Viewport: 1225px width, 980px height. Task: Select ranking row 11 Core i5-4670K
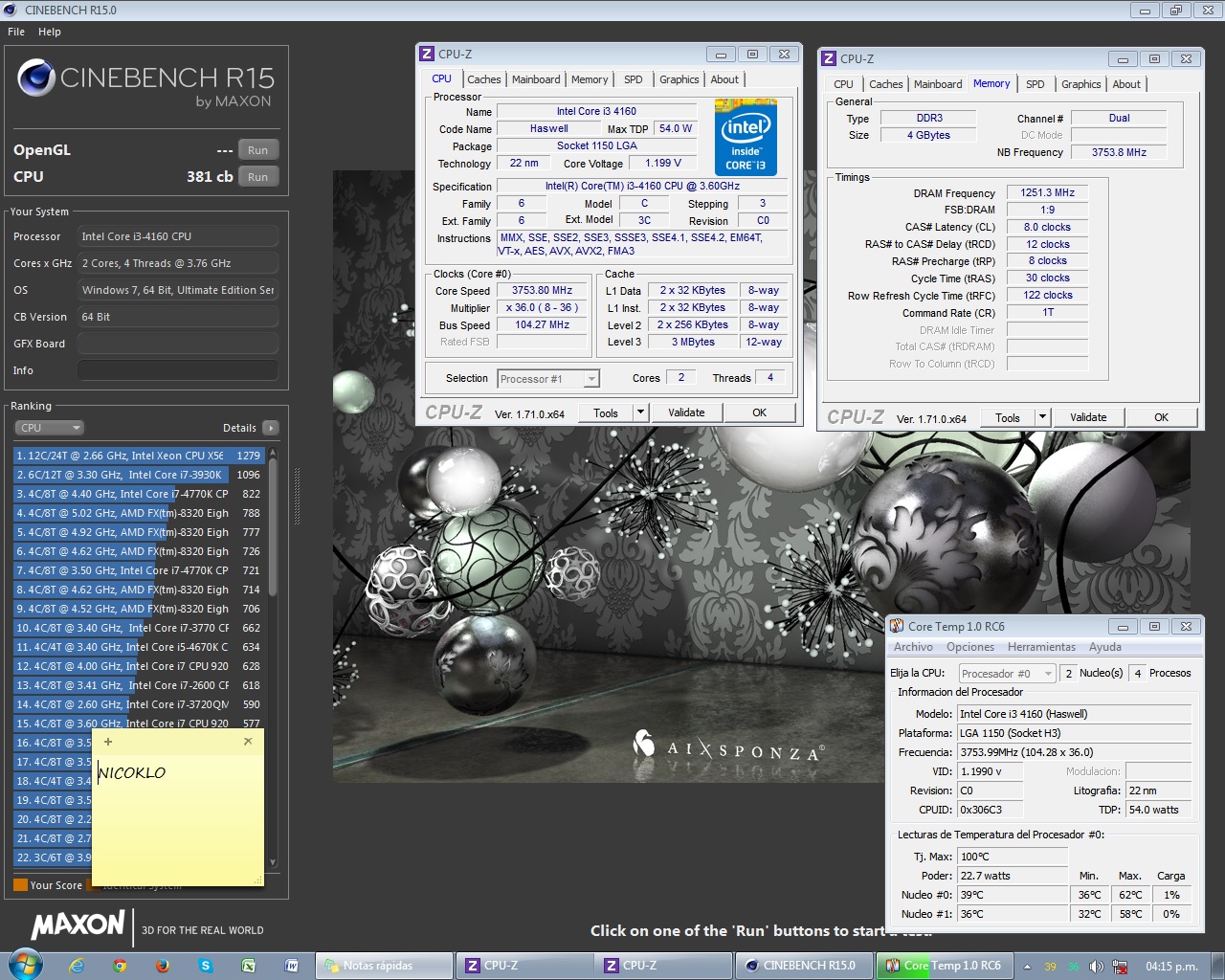tap(139, 647)
